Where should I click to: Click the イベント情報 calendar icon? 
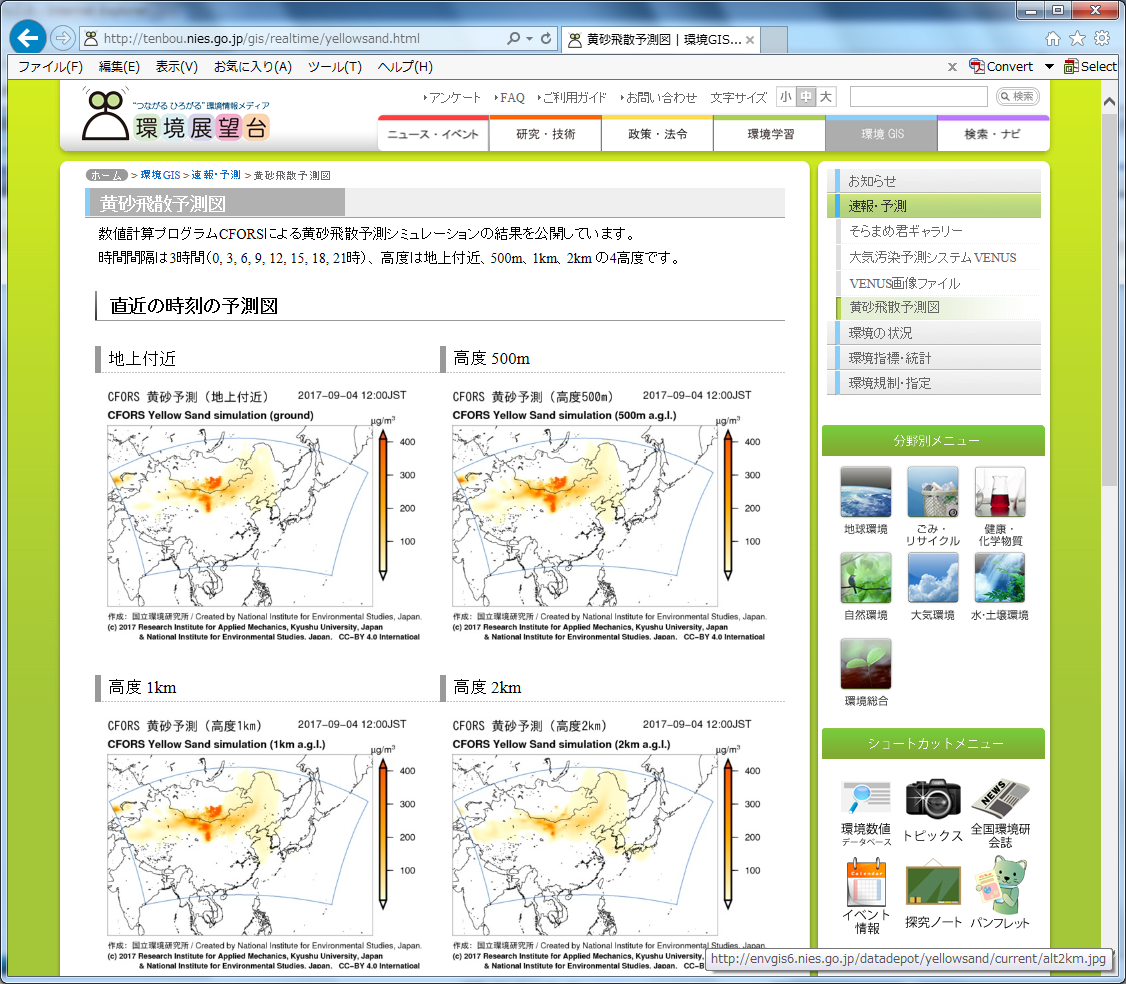(x=866, y=882)
